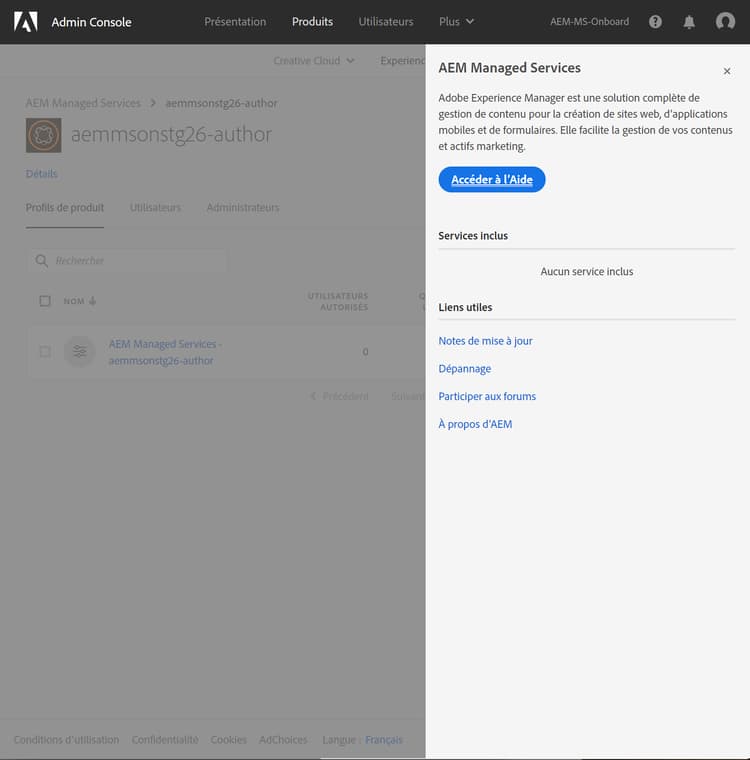Open Cookies footer link
This screenshot has width=750, height=760.
pos(228,740)
